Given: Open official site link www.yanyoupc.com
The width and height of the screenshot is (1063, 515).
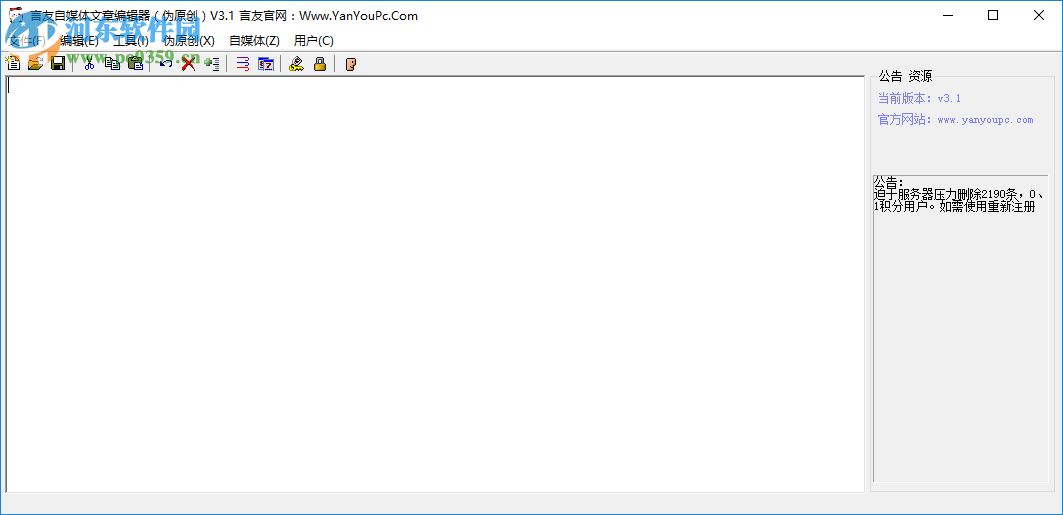Looking at the screenshot, I should (985, 120).
